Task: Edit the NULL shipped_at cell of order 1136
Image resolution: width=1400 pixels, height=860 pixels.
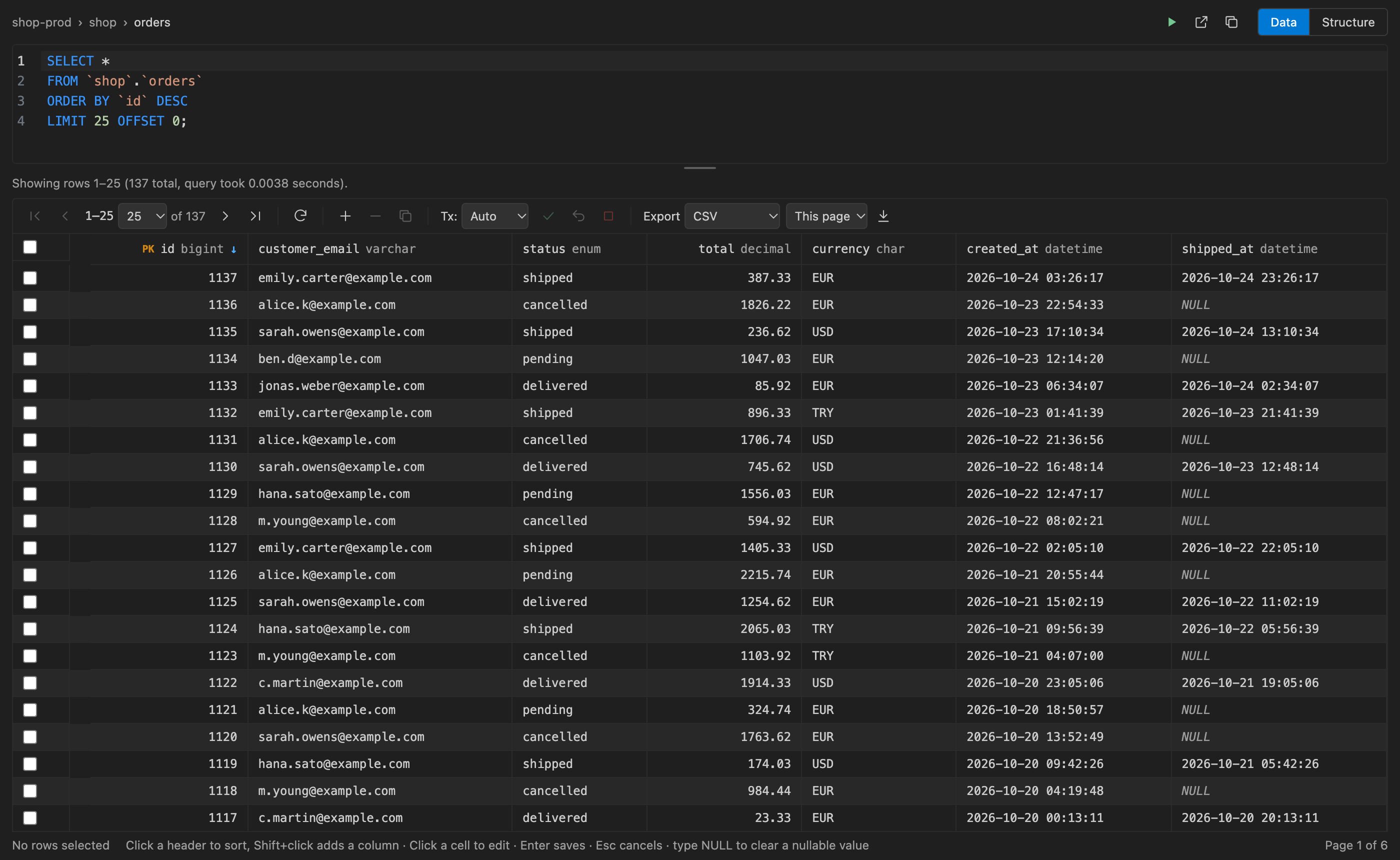Action: coord(1279,305)
